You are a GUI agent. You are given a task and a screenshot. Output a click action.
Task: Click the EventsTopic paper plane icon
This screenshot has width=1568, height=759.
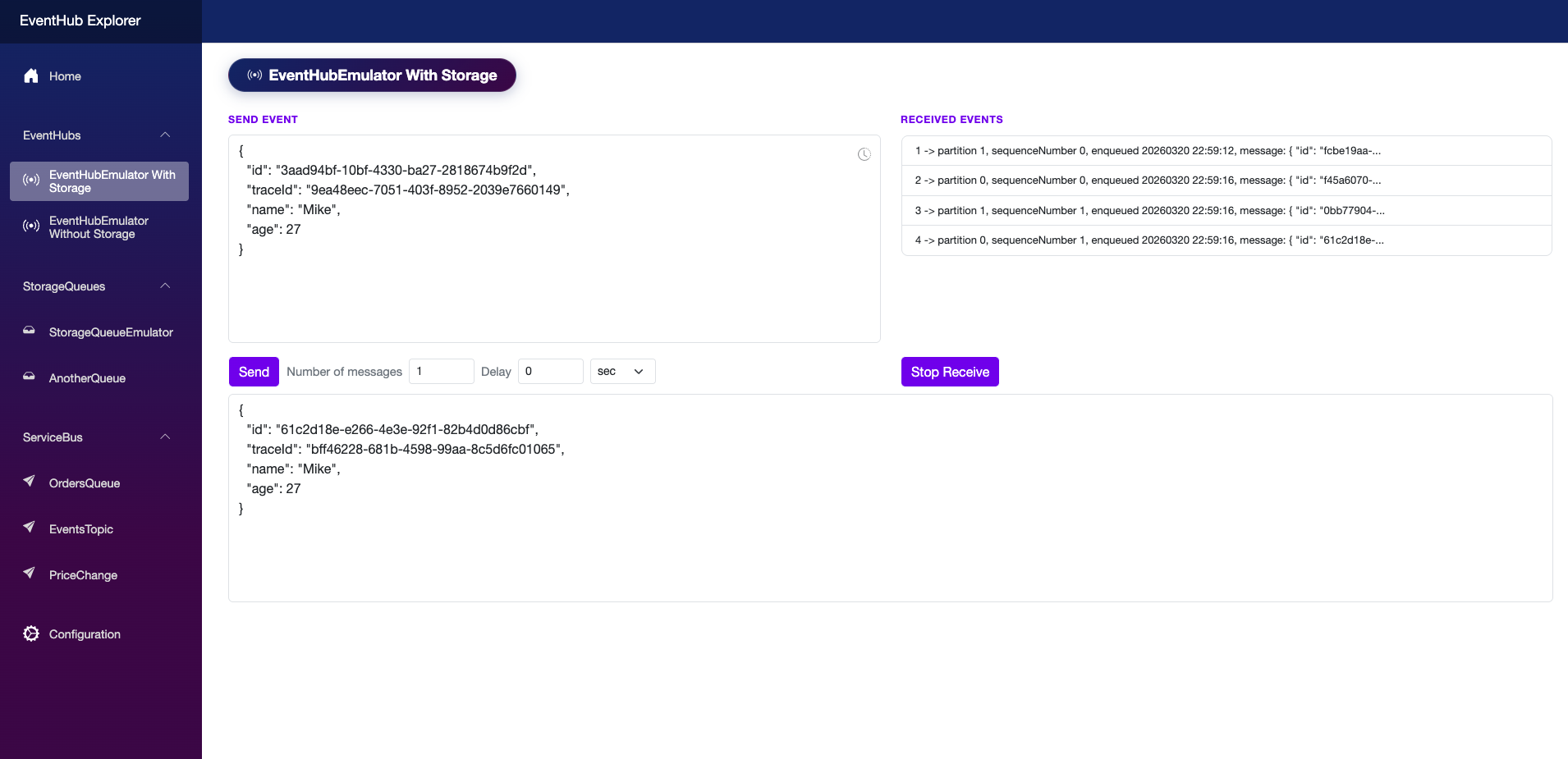pos(30,528)
